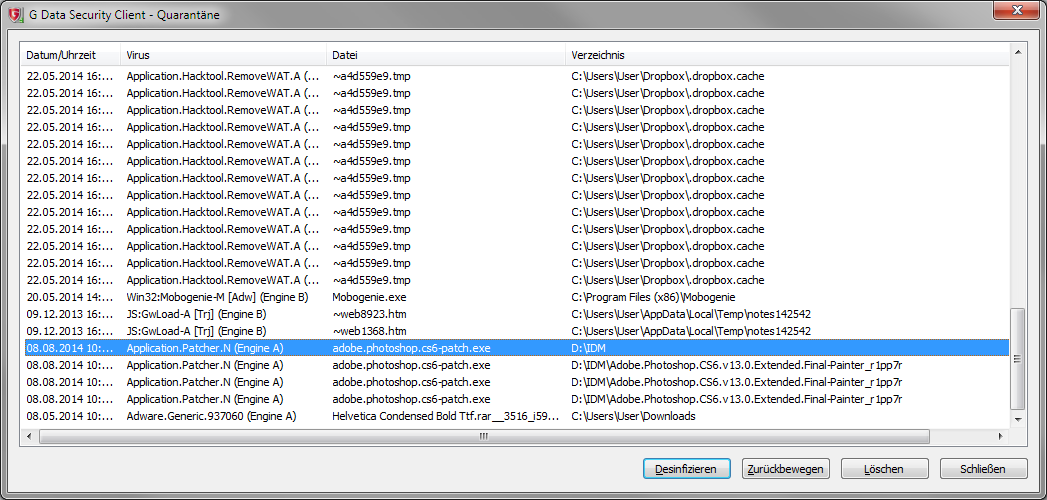The image size is (1047, 500).
Task: Select the ~web1368.htm row
Action: (515, 331)
